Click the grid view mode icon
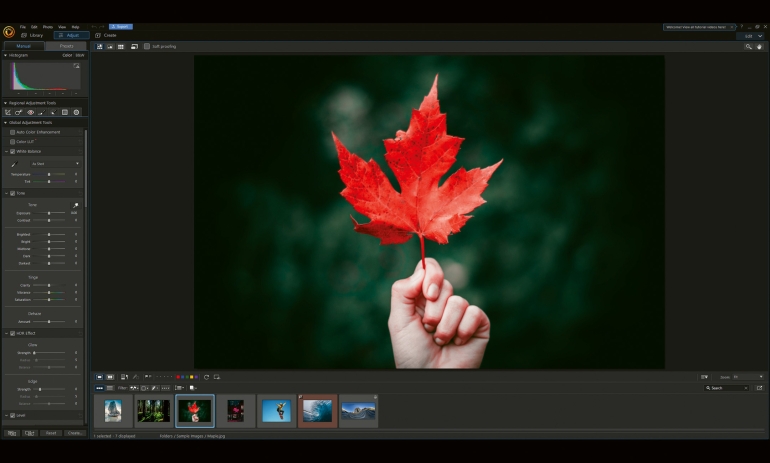 tap(121, 46)
